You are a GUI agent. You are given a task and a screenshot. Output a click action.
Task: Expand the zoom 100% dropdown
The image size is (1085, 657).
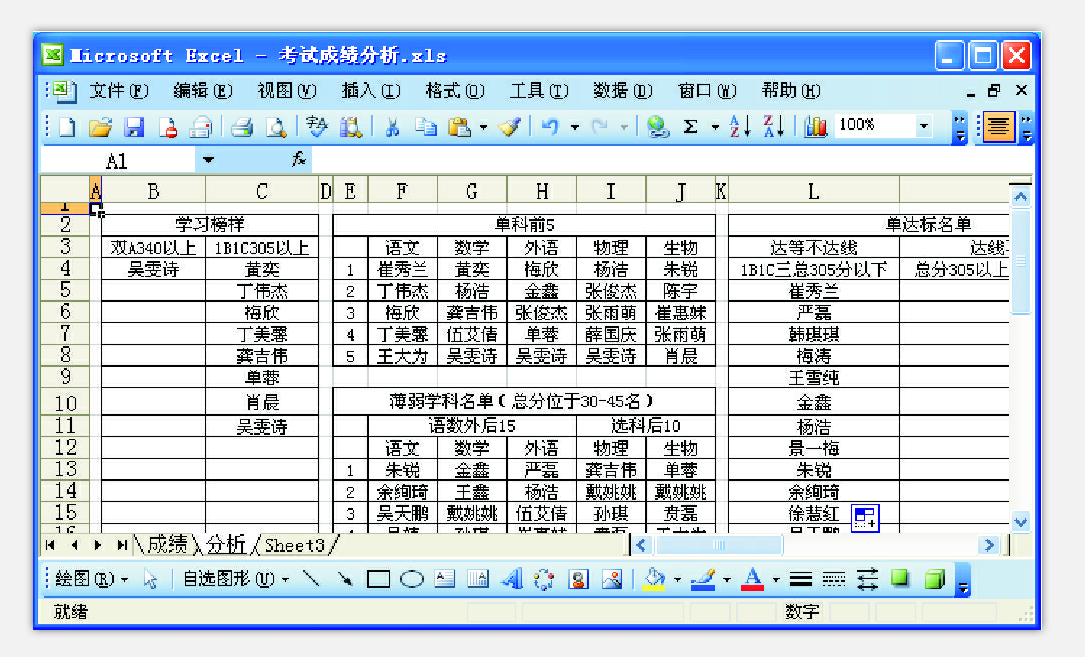coord(923,127)
